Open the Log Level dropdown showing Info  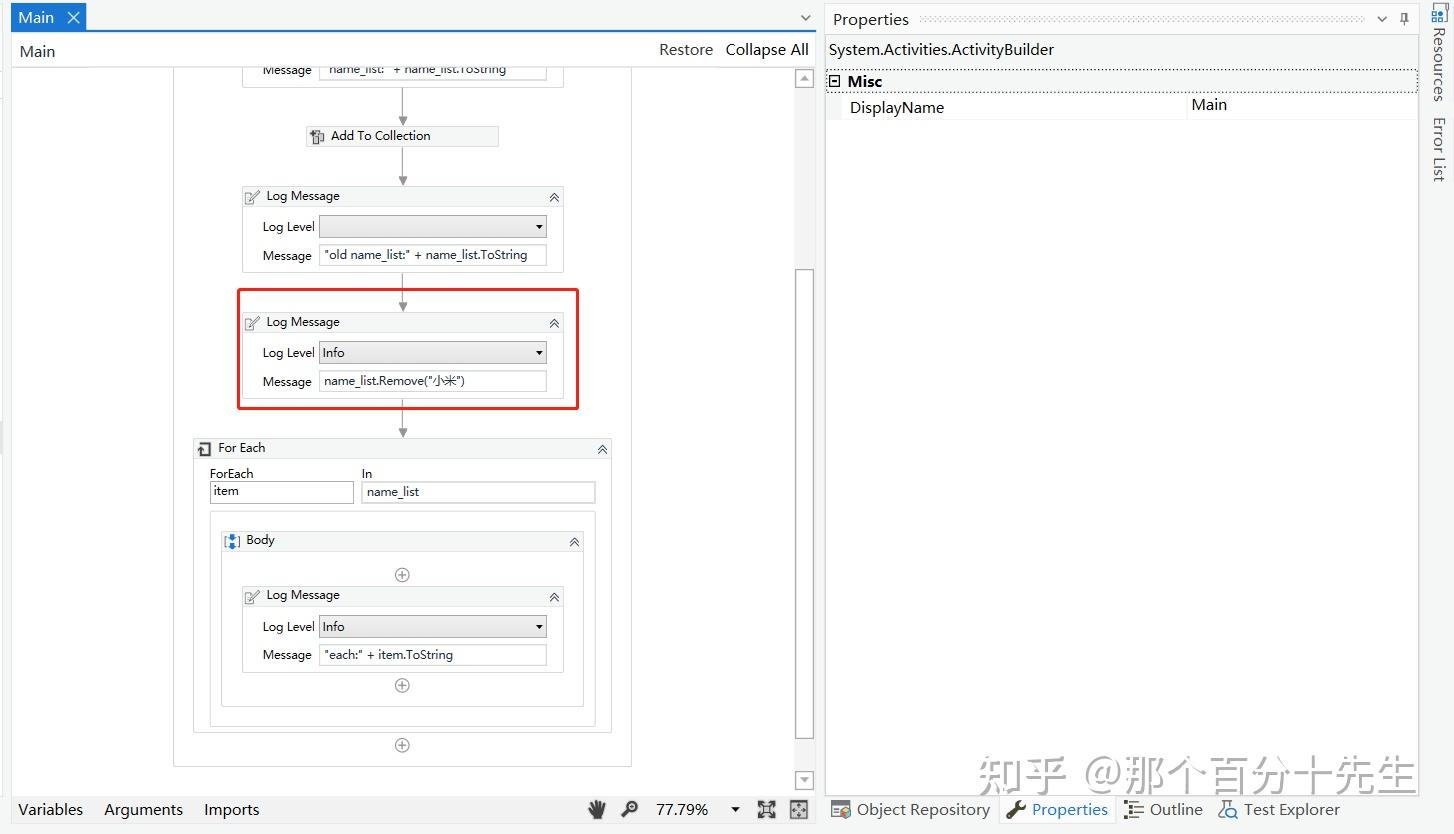click(x=539, y=352)
